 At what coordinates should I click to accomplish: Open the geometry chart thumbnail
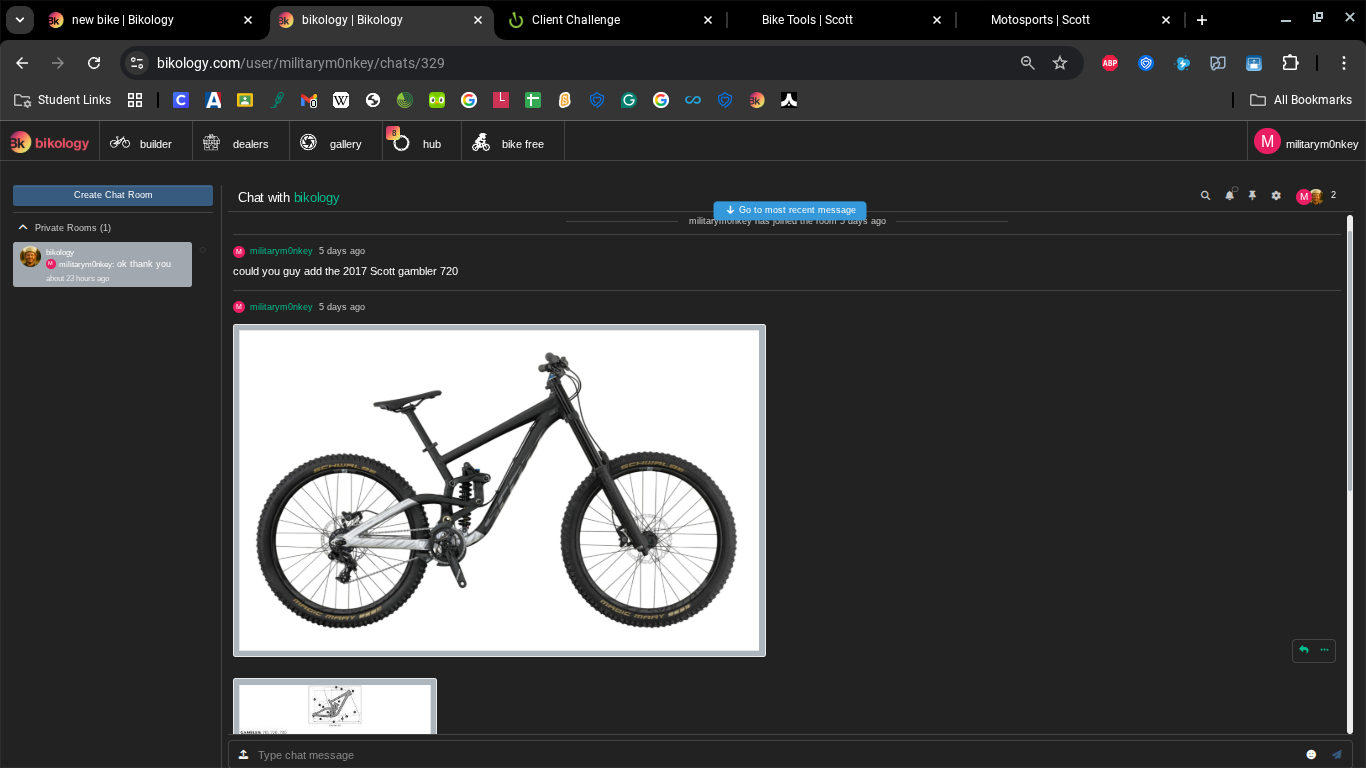click(x=334, y=710)
